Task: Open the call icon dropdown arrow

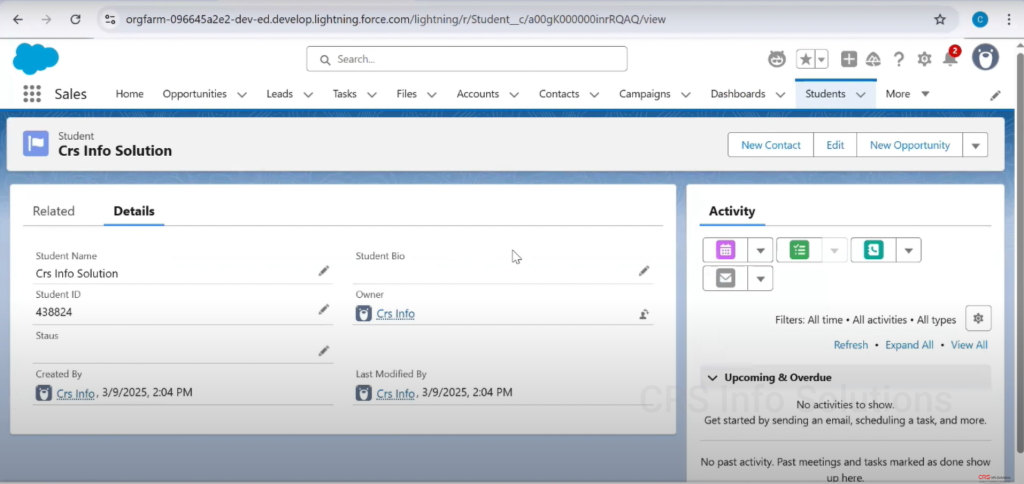Action: (908, 250)
